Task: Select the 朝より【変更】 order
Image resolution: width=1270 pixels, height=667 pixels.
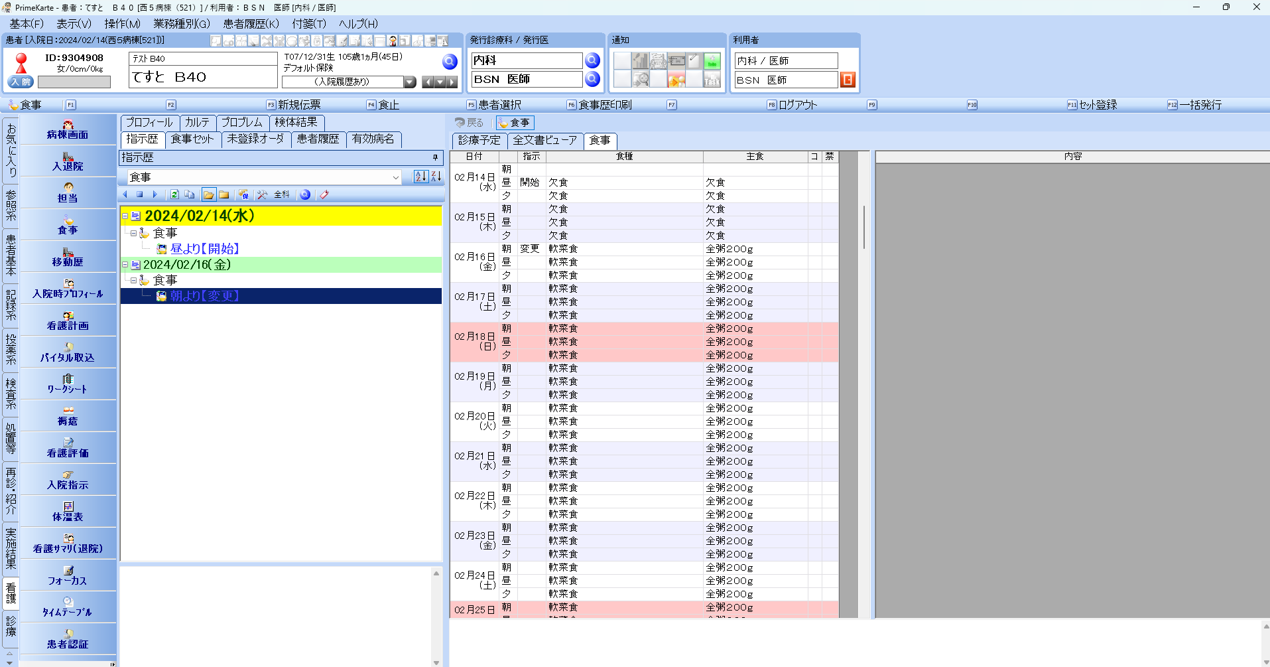Action: click(204, 297)
